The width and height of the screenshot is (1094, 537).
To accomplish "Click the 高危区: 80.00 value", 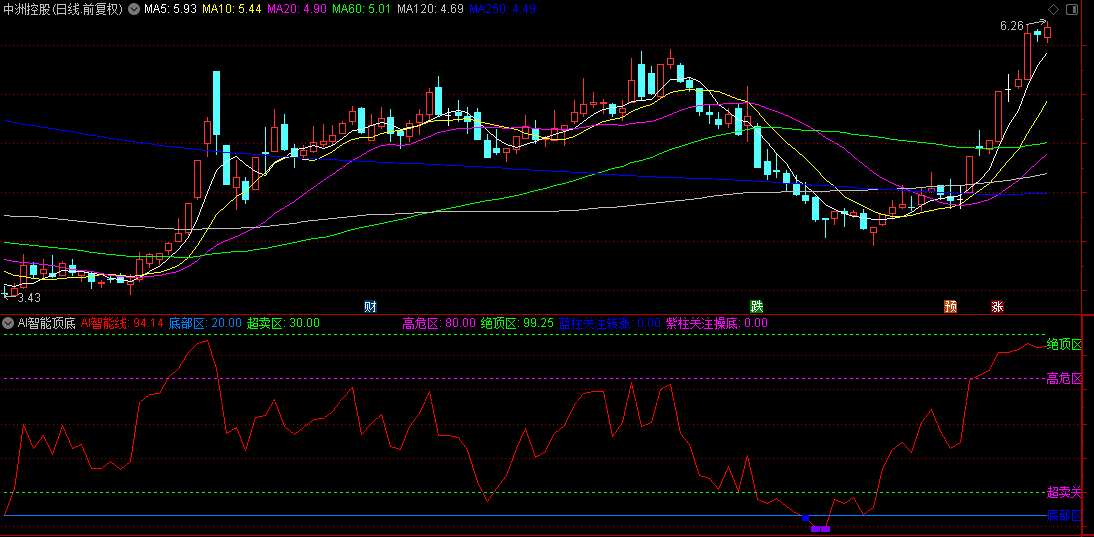I will 439,323.
